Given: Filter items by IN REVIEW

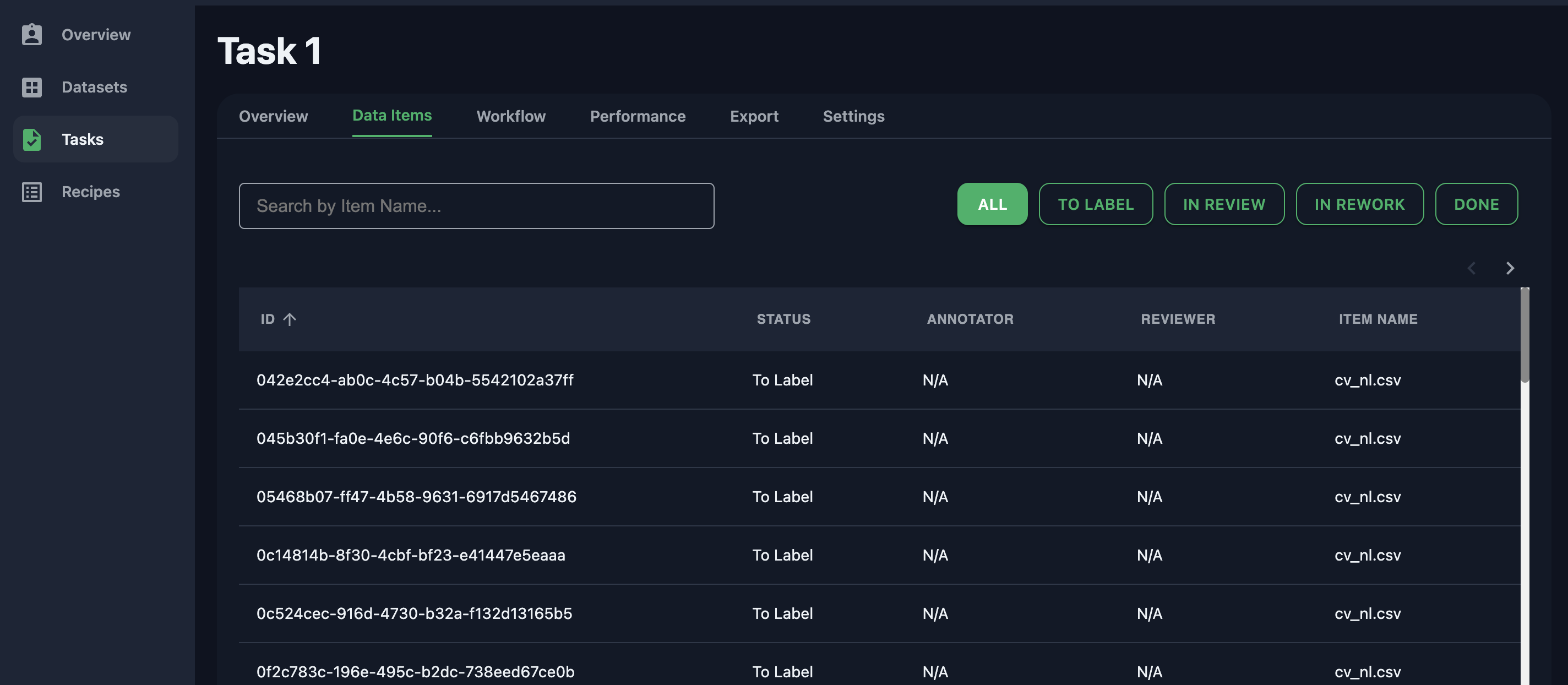Looking at the screenshot, I should pyautogui.click(x=1224, y=204).
